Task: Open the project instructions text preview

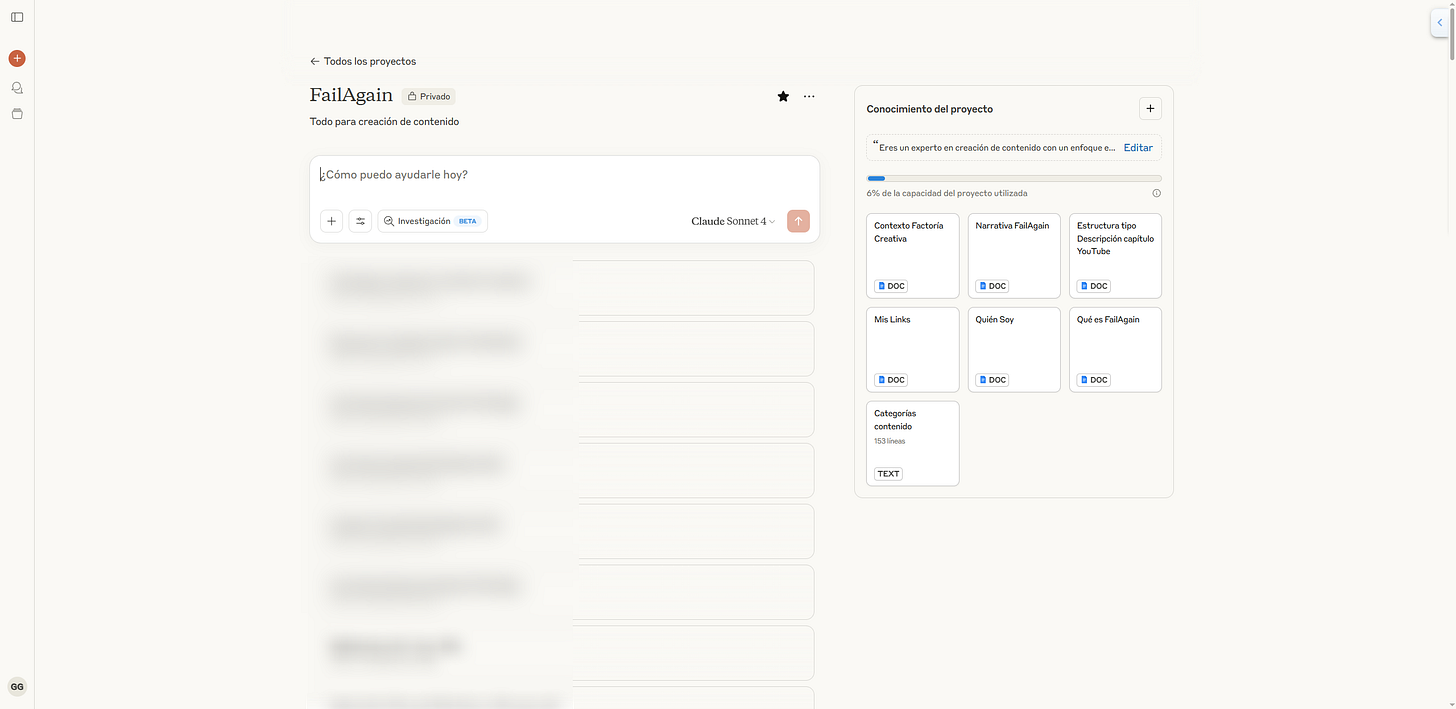Action: point(995,148)
